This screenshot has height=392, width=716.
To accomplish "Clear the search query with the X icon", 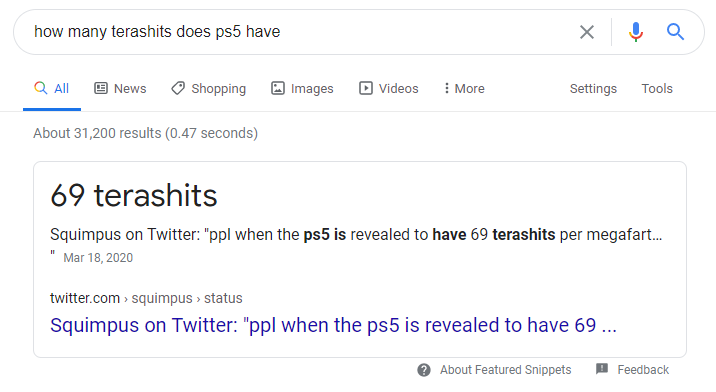I will click(x=587, y=32).
